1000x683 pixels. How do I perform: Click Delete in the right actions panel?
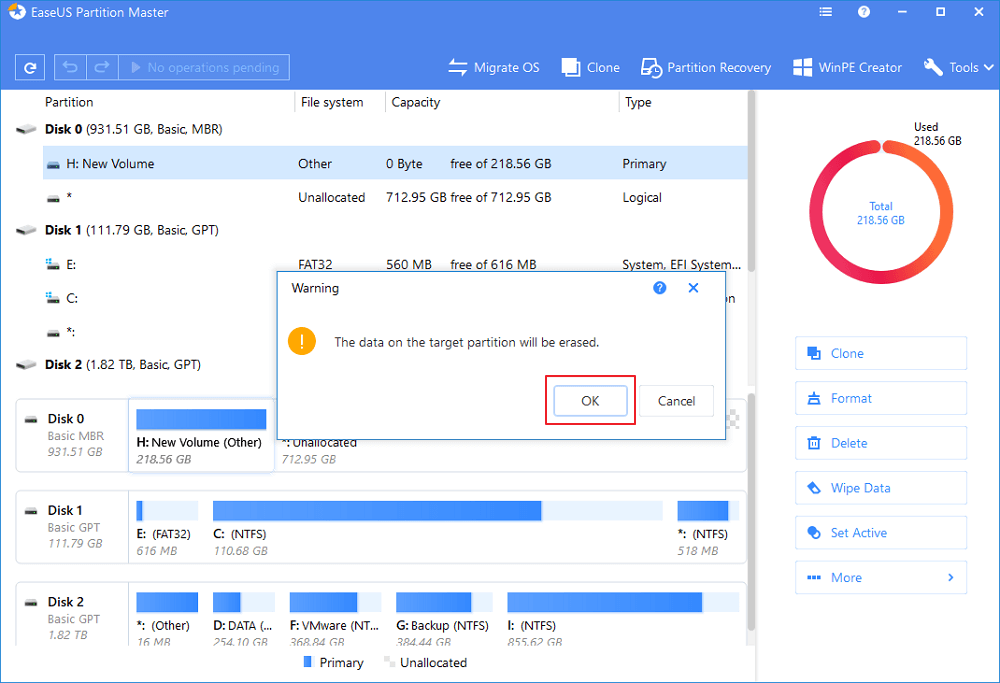(881, 443)
